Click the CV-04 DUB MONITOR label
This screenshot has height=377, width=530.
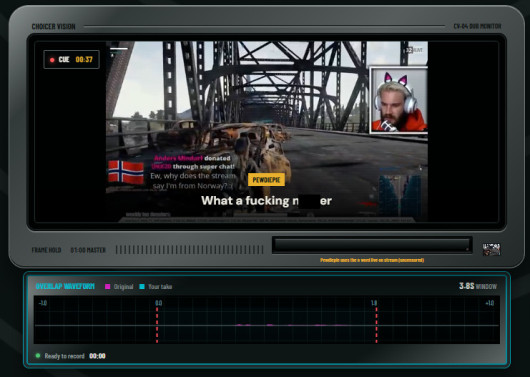point(477,26)
